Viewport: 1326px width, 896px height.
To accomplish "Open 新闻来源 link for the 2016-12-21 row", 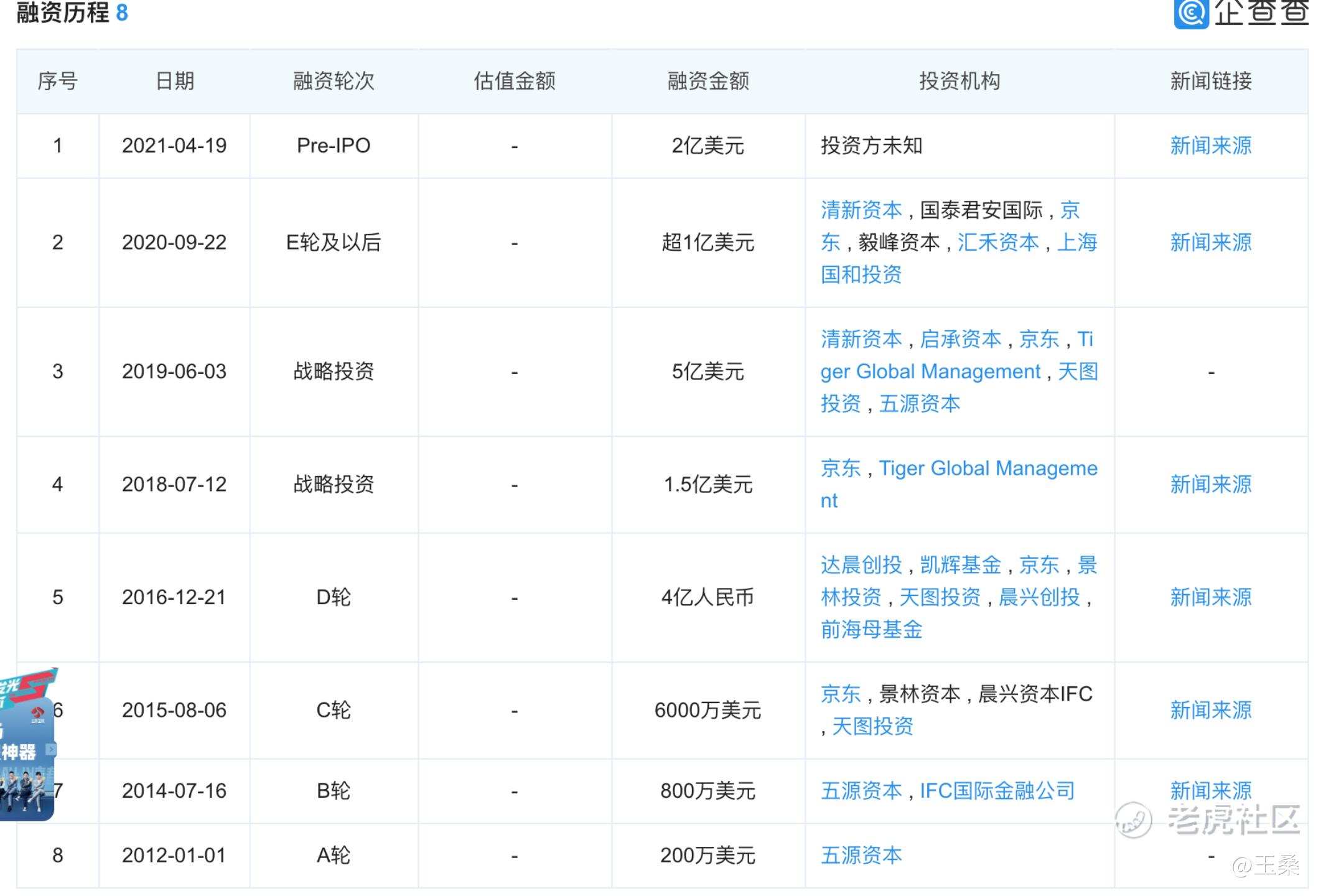I will [1210, 597].
